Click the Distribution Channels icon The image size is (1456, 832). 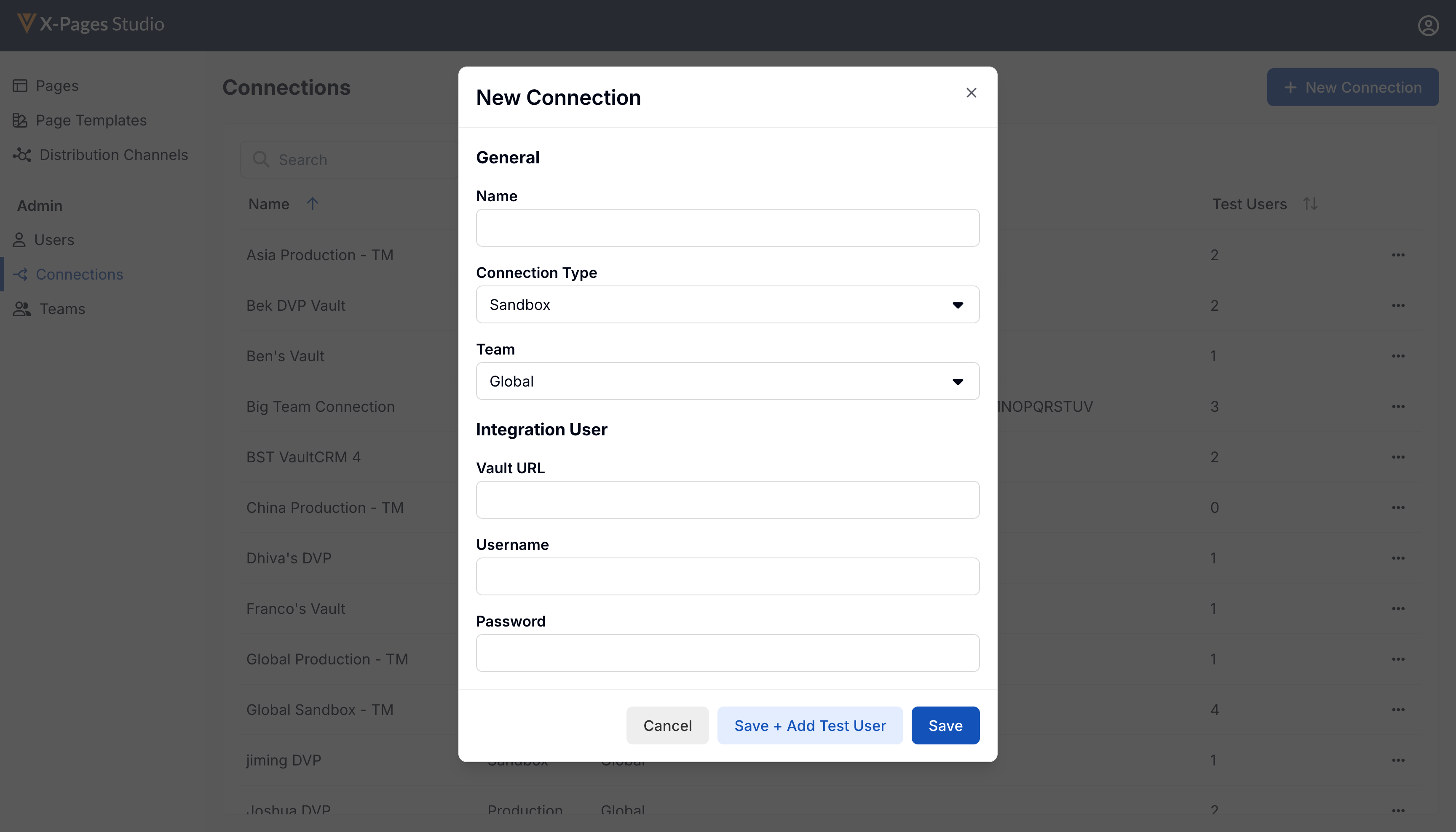click(22, 155)
